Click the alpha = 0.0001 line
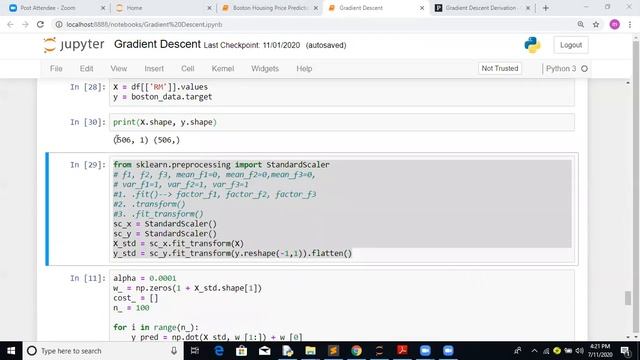This screenshot has height=360, width=640. pyautogui.click(x=145, y=278)
